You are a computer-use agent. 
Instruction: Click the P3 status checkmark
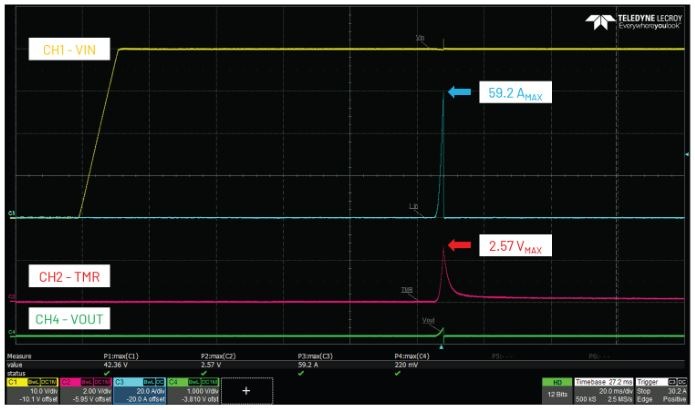301,373
